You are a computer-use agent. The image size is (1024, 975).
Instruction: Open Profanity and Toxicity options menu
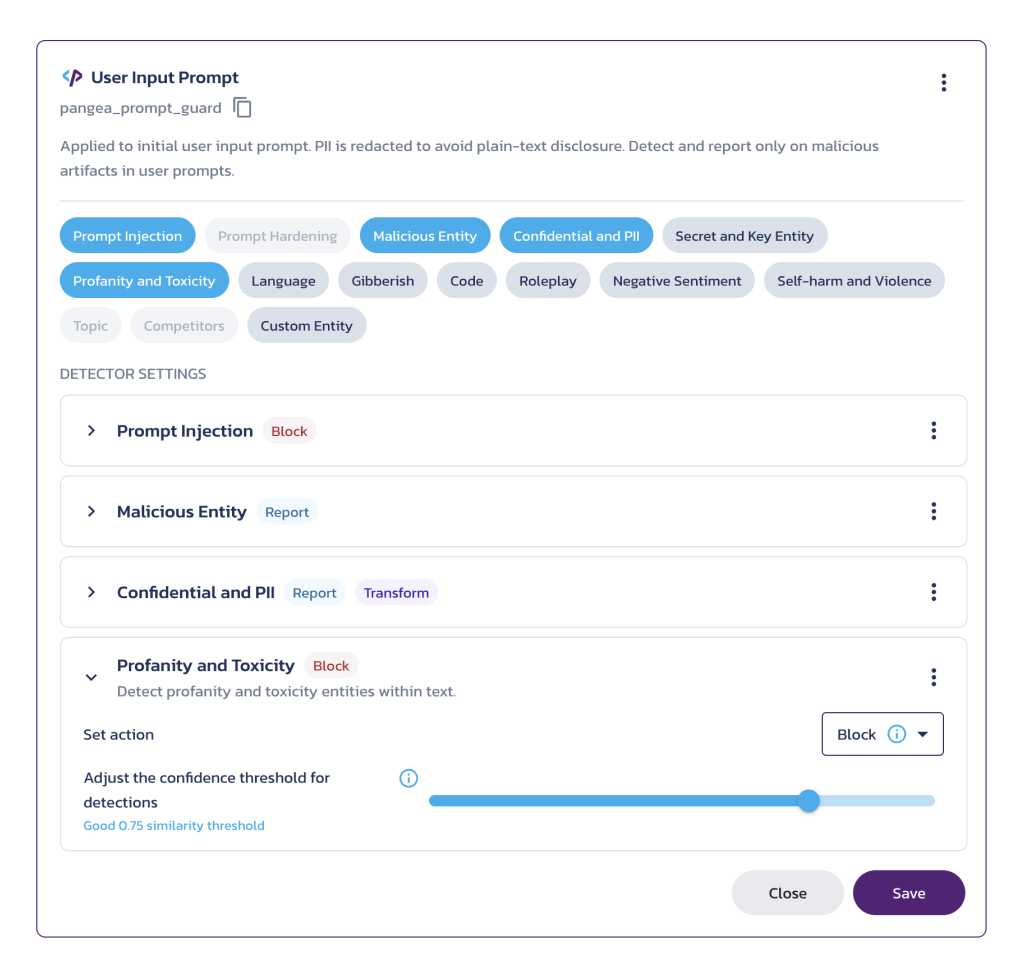coord(933,677)
